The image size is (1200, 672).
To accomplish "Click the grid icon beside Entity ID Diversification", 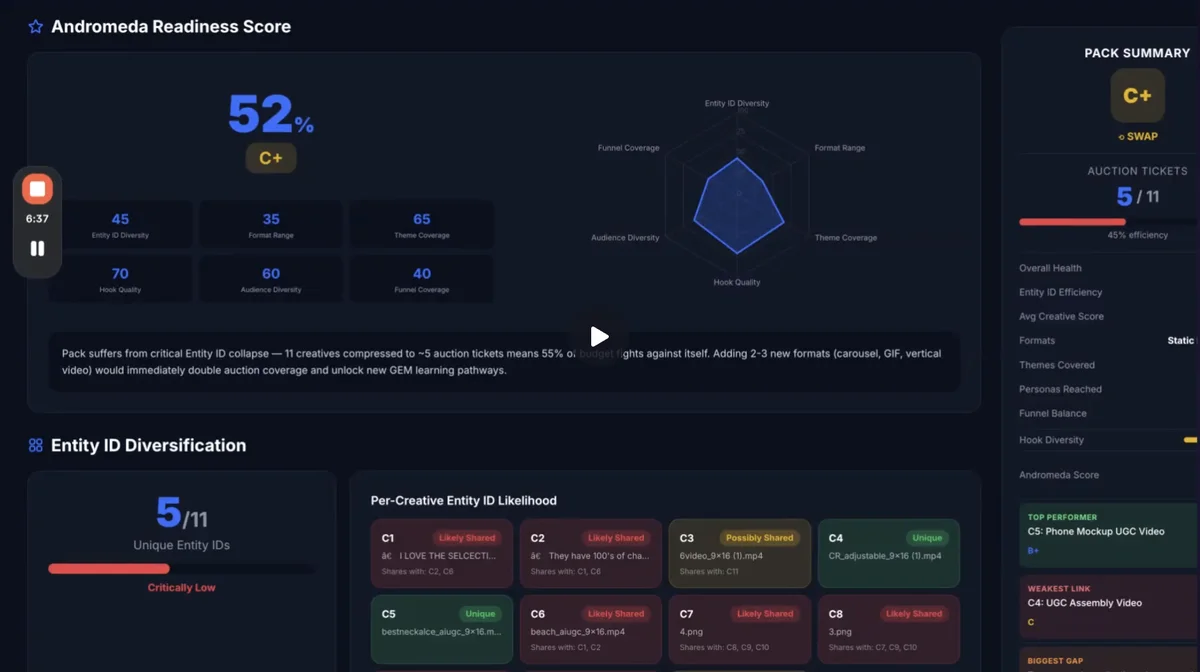I will [x=36, y=445].
